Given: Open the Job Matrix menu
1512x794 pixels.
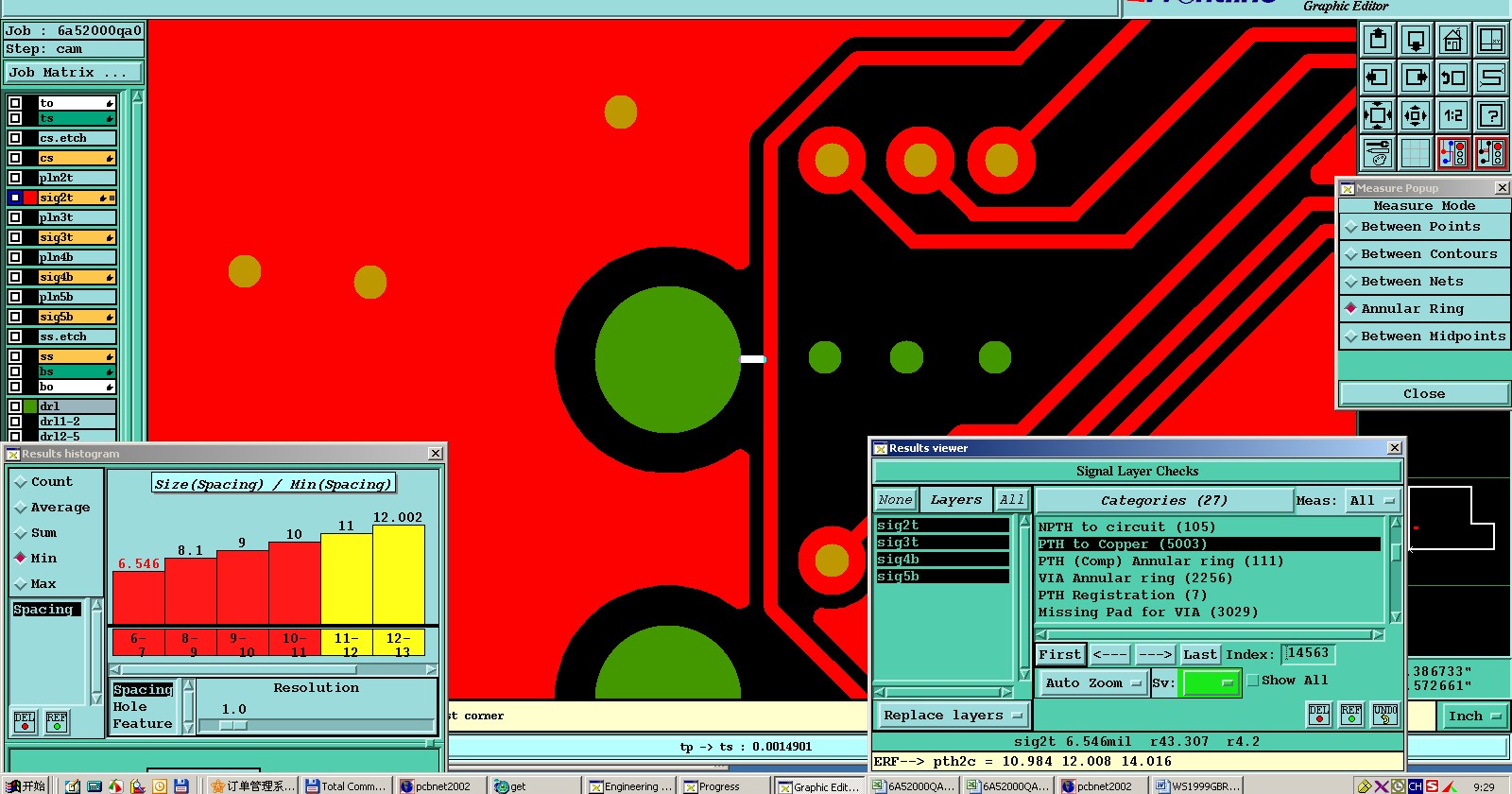Looking at the screenshot, I should tap(74, 73).
